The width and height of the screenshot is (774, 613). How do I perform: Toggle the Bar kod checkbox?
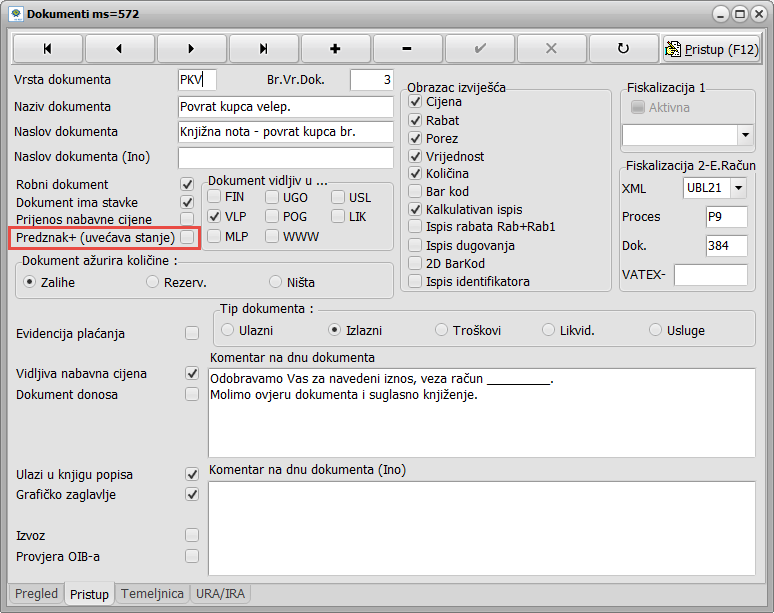pyautogui.click(x=416, y=192)
